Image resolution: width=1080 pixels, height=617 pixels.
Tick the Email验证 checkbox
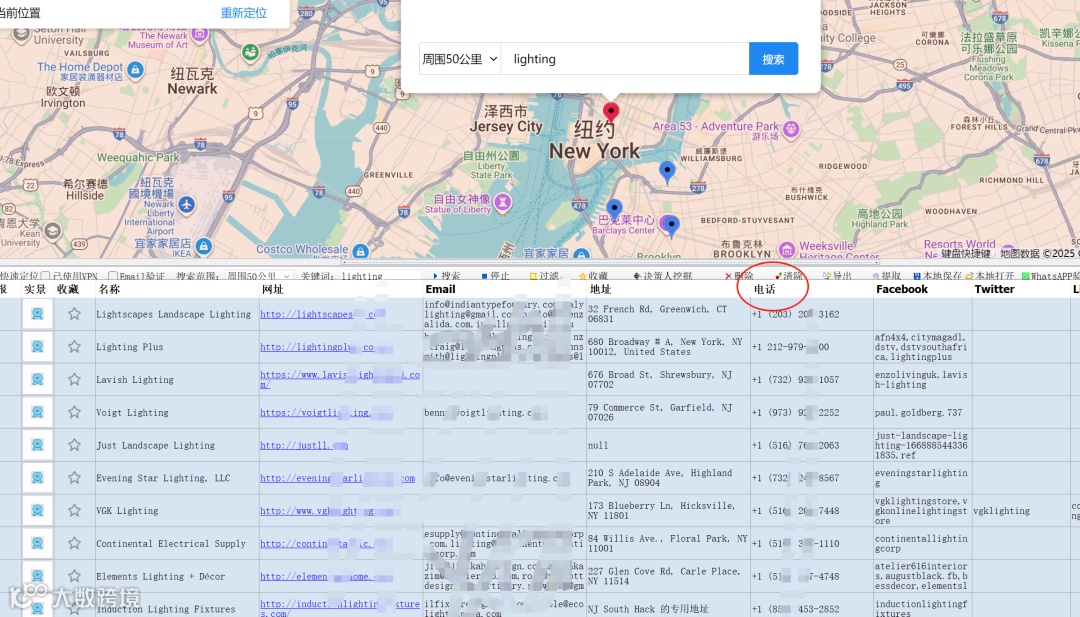113,276
